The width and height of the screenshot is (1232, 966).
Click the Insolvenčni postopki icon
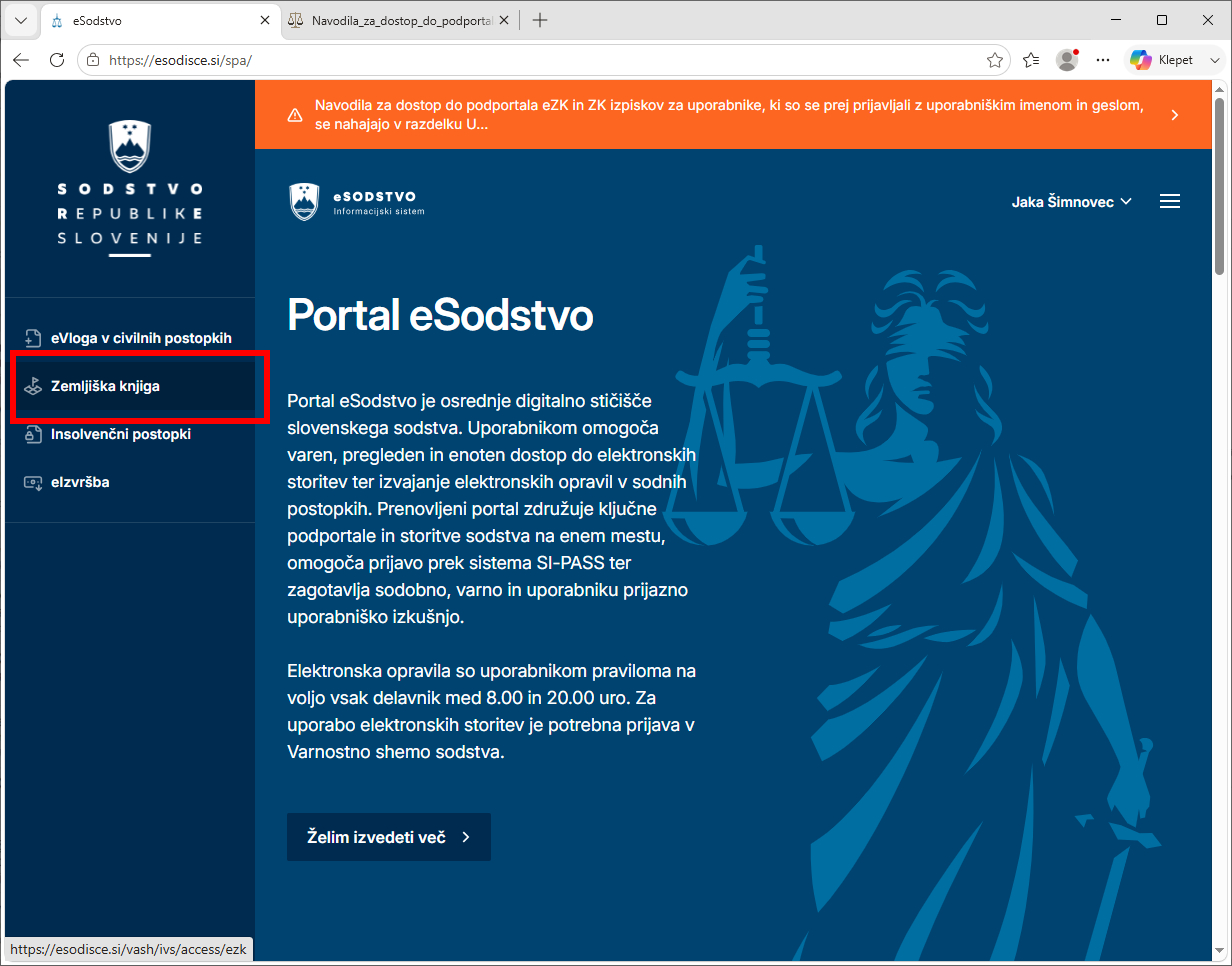(33, 434)
